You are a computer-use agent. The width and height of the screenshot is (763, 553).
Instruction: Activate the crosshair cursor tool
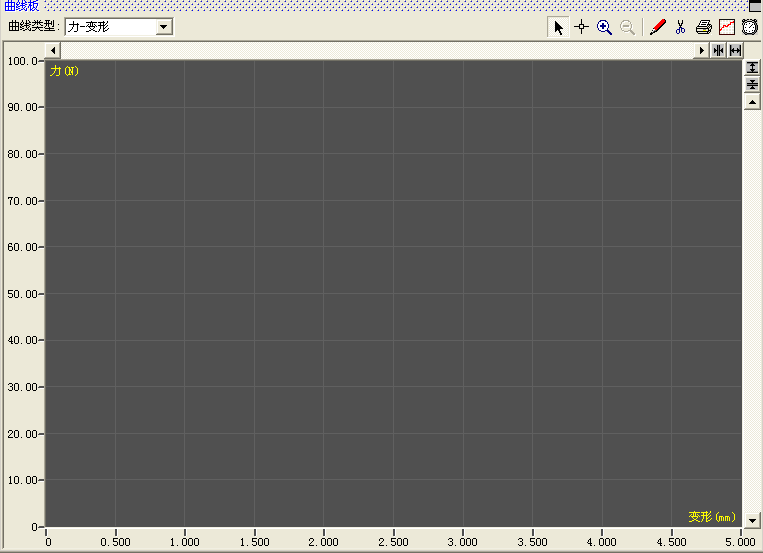(581, 27)
